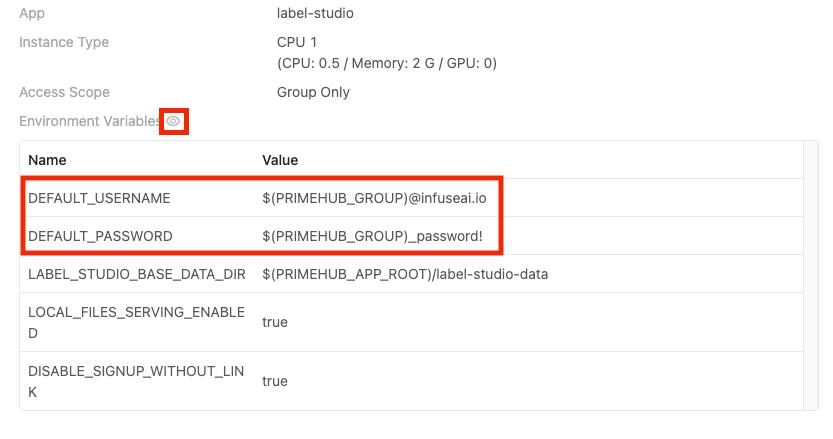Click the Value column header
The width and height of the screenshot is (833, 439).
280,160
